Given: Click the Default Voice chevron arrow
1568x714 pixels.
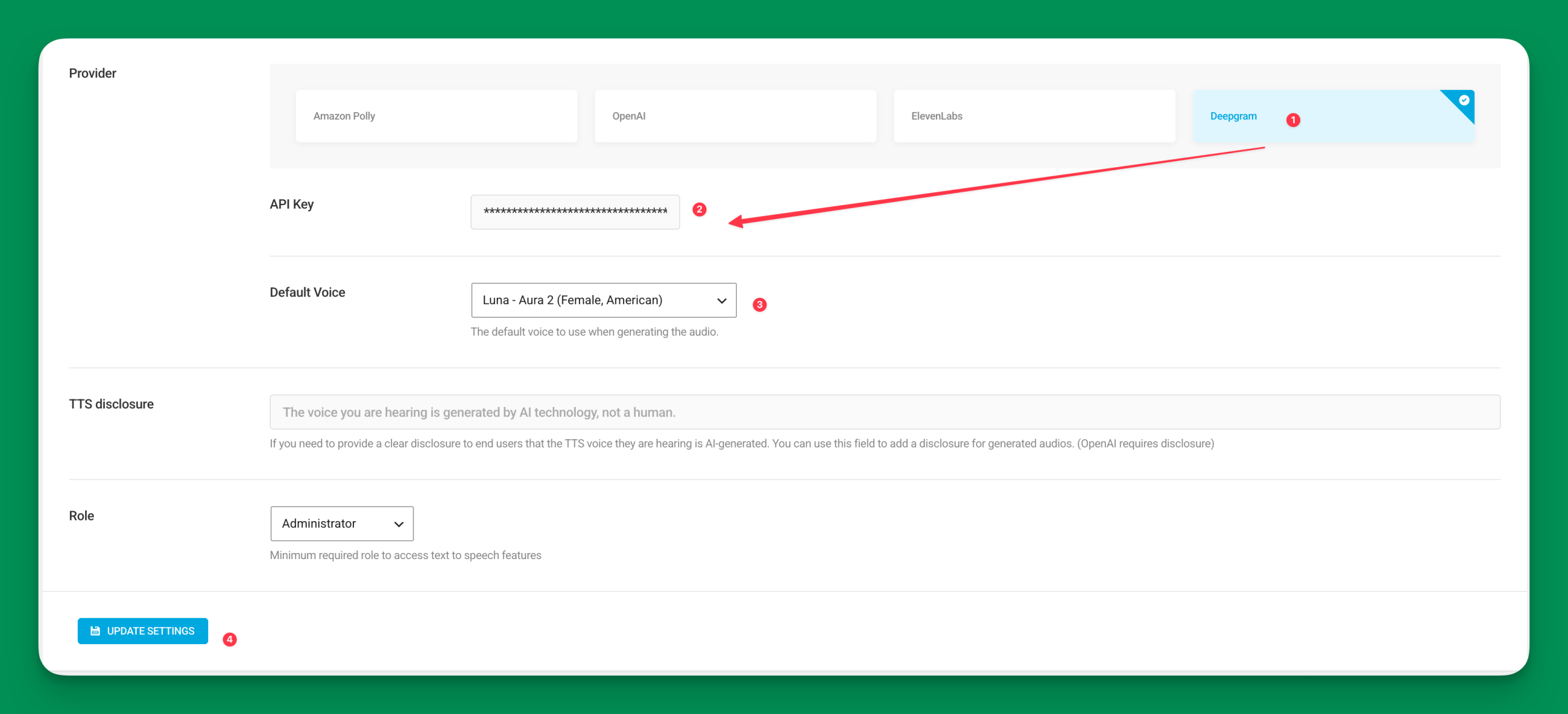Looking at the screenshot, I should pos(722,301).
